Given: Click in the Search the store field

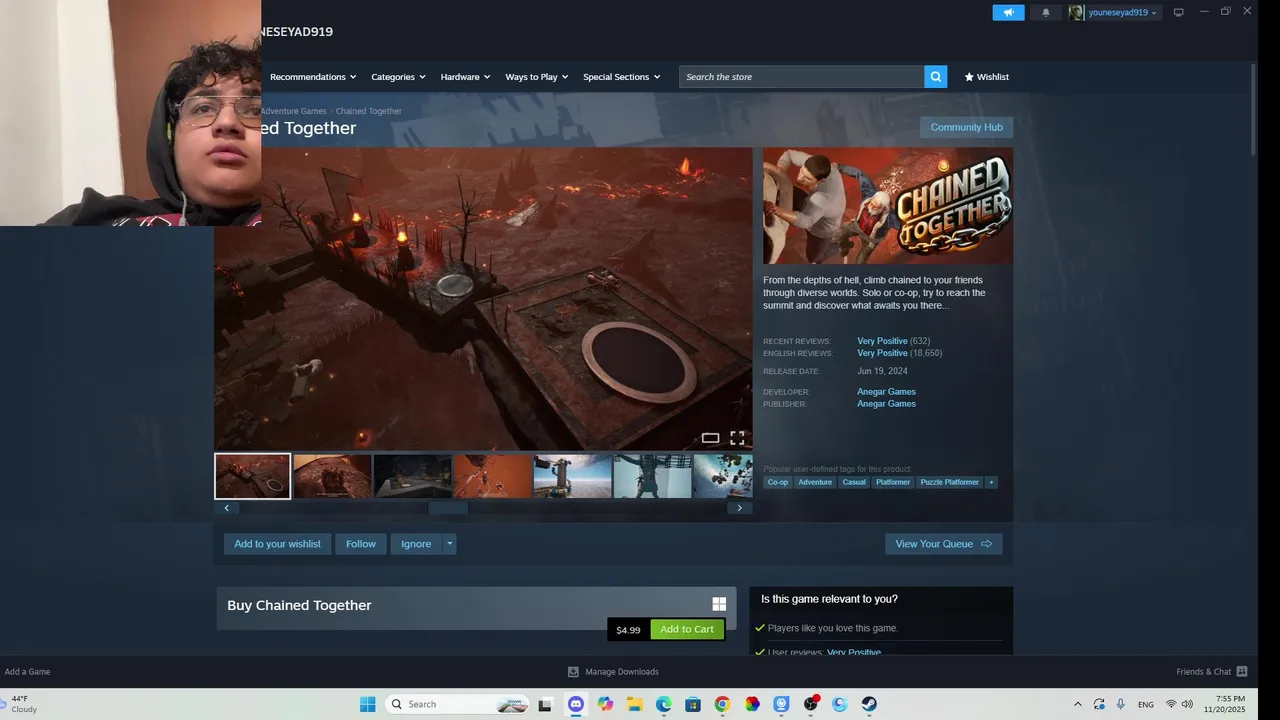Looking at the screenshot, I should point(801,77).
